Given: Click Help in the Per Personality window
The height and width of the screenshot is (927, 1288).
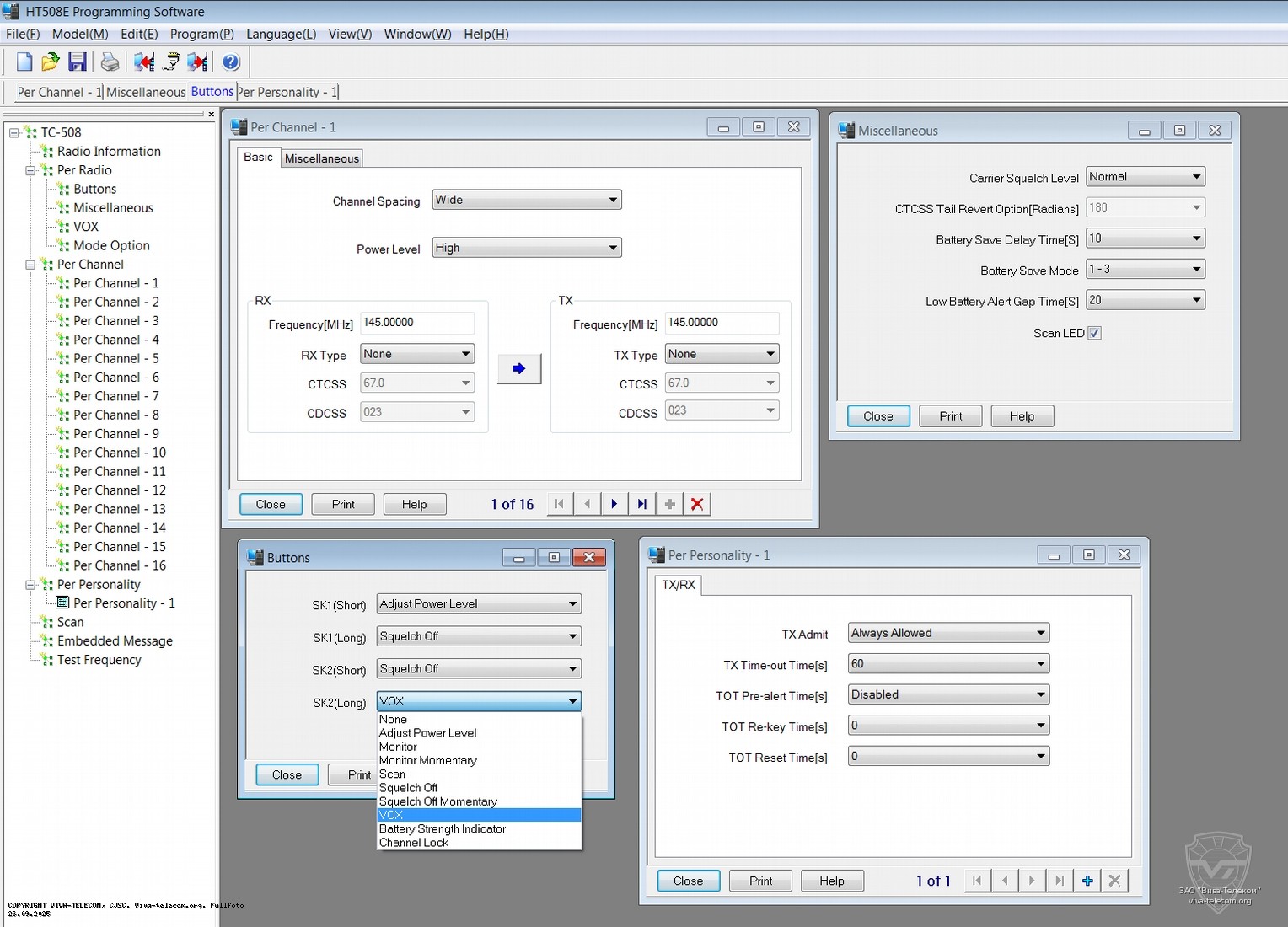Looking at the screenshot, I should click(831, 881).
